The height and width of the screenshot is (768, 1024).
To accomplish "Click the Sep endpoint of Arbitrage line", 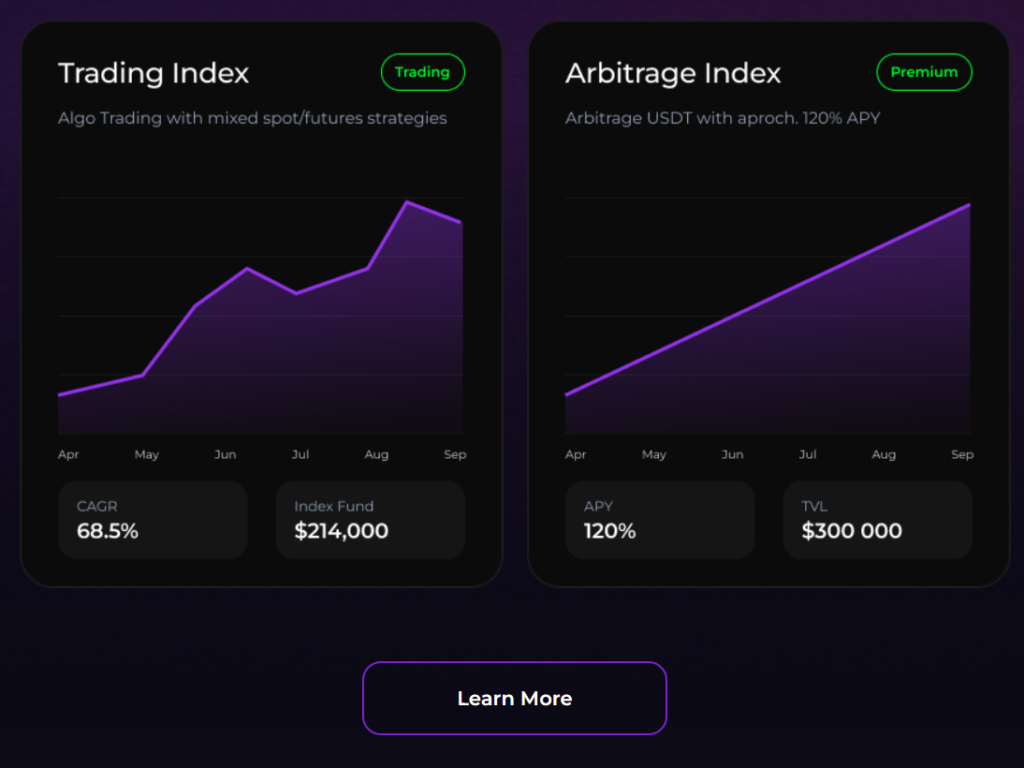I will click(969, 205).
